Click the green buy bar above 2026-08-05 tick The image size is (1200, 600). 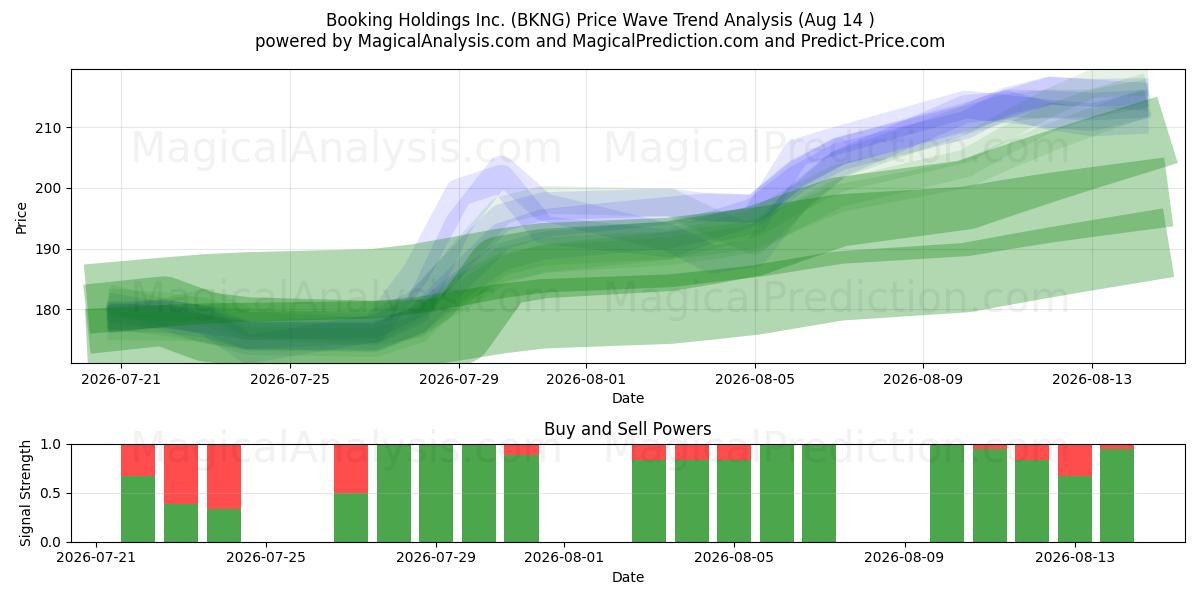[735, 501]
